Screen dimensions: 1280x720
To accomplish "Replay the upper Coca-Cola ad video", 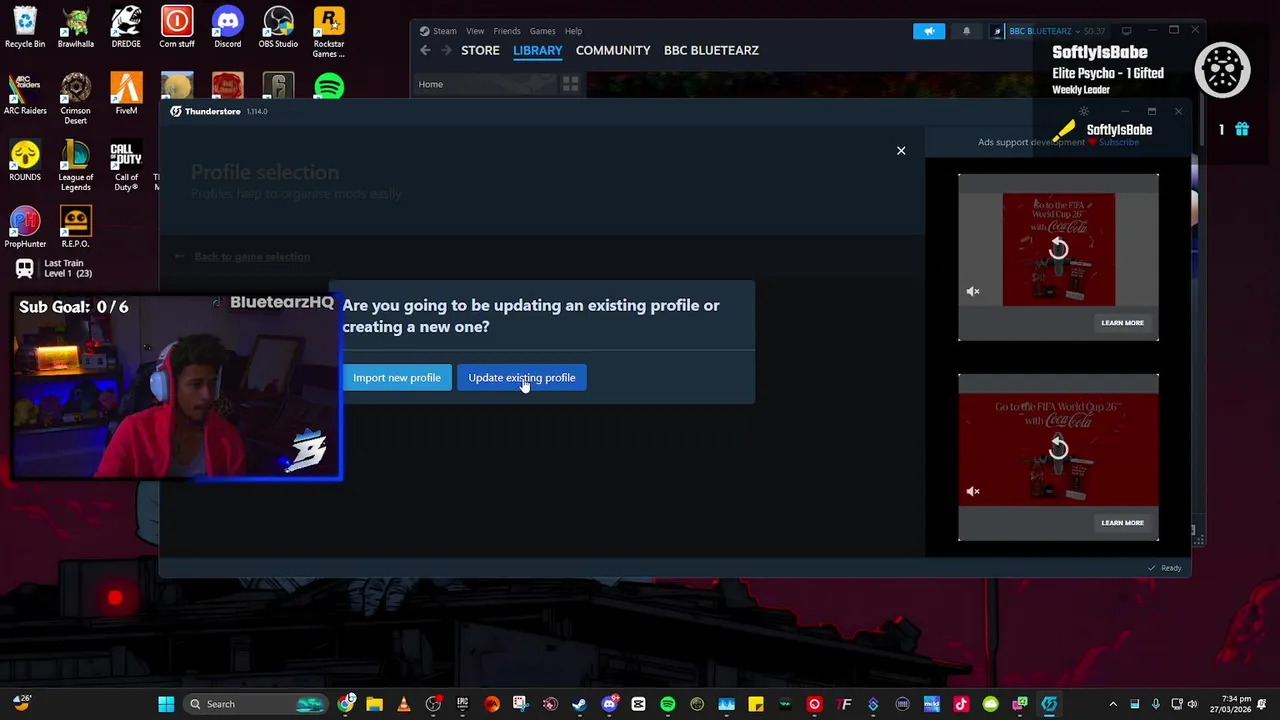I will point(1059,249).
